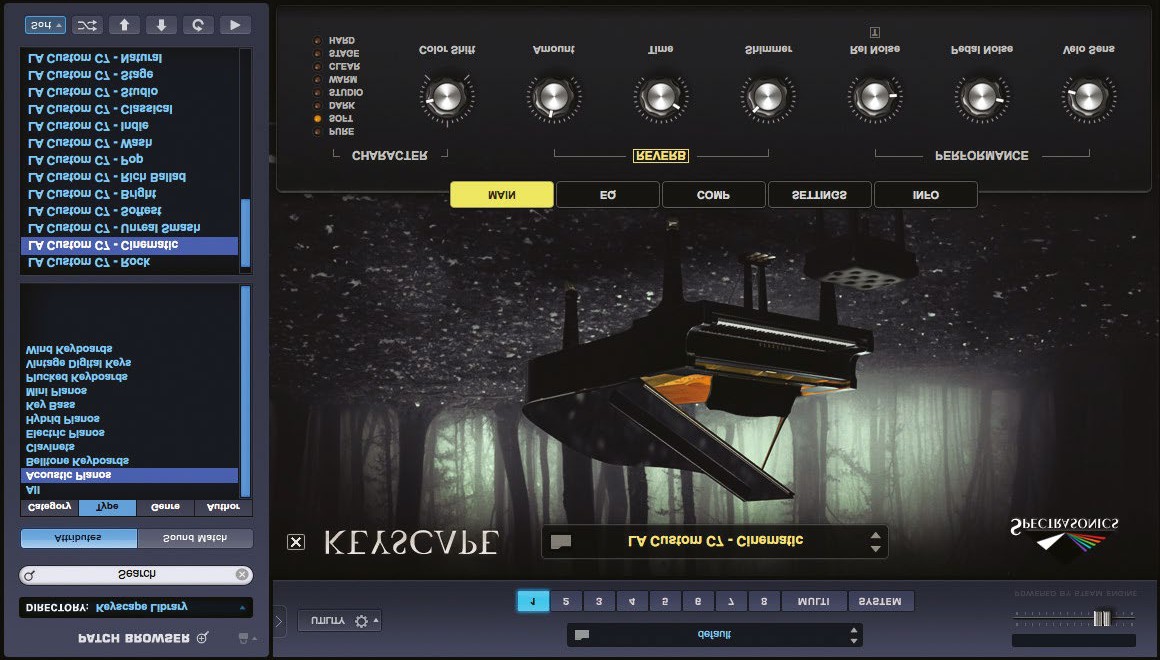1160x660 pixels.
Task: Click the lower stepper arrow beside the patch name
Action: coord(876,549)
